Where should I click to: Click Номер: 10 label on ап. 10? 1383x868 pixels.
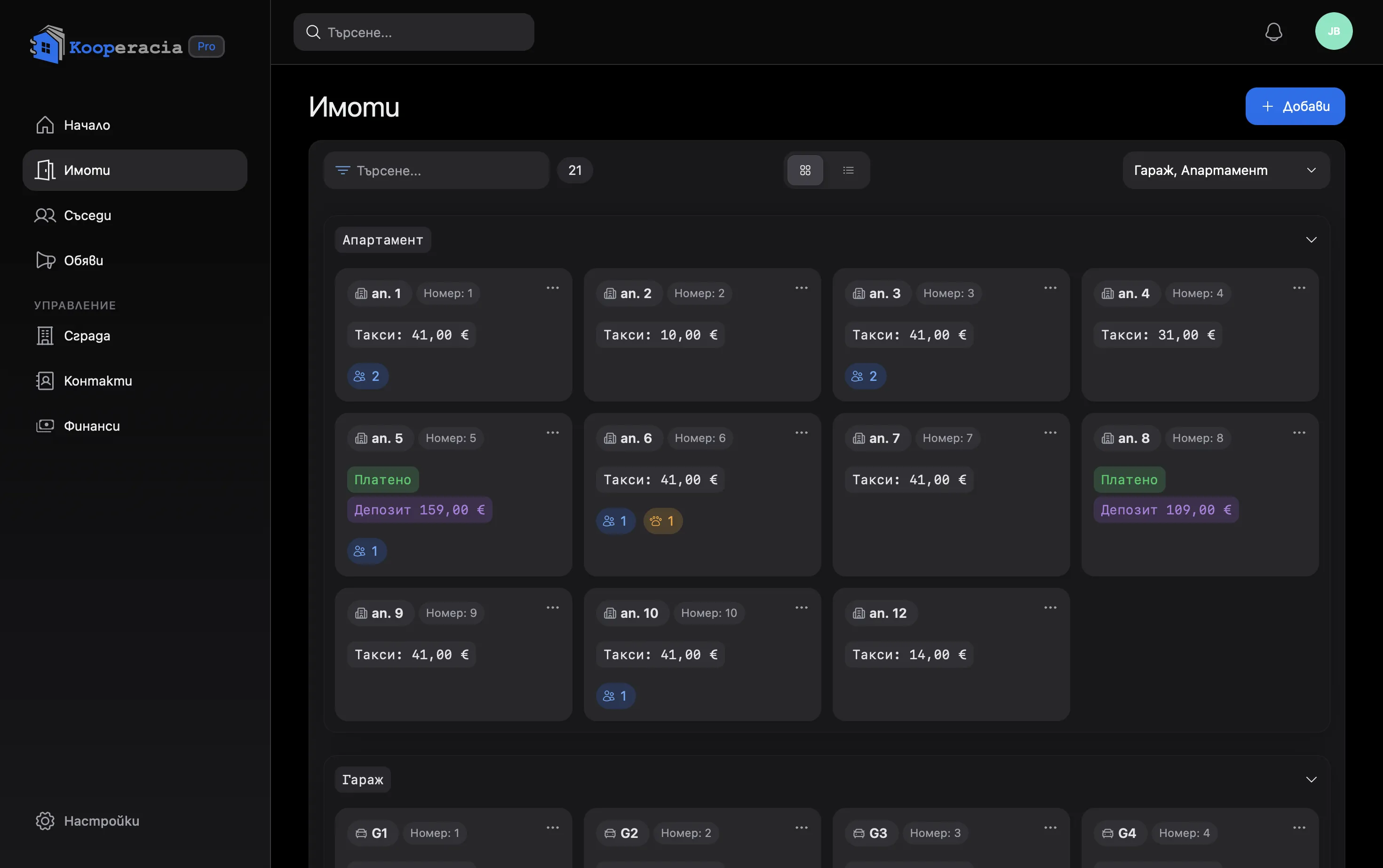(709, 613)
